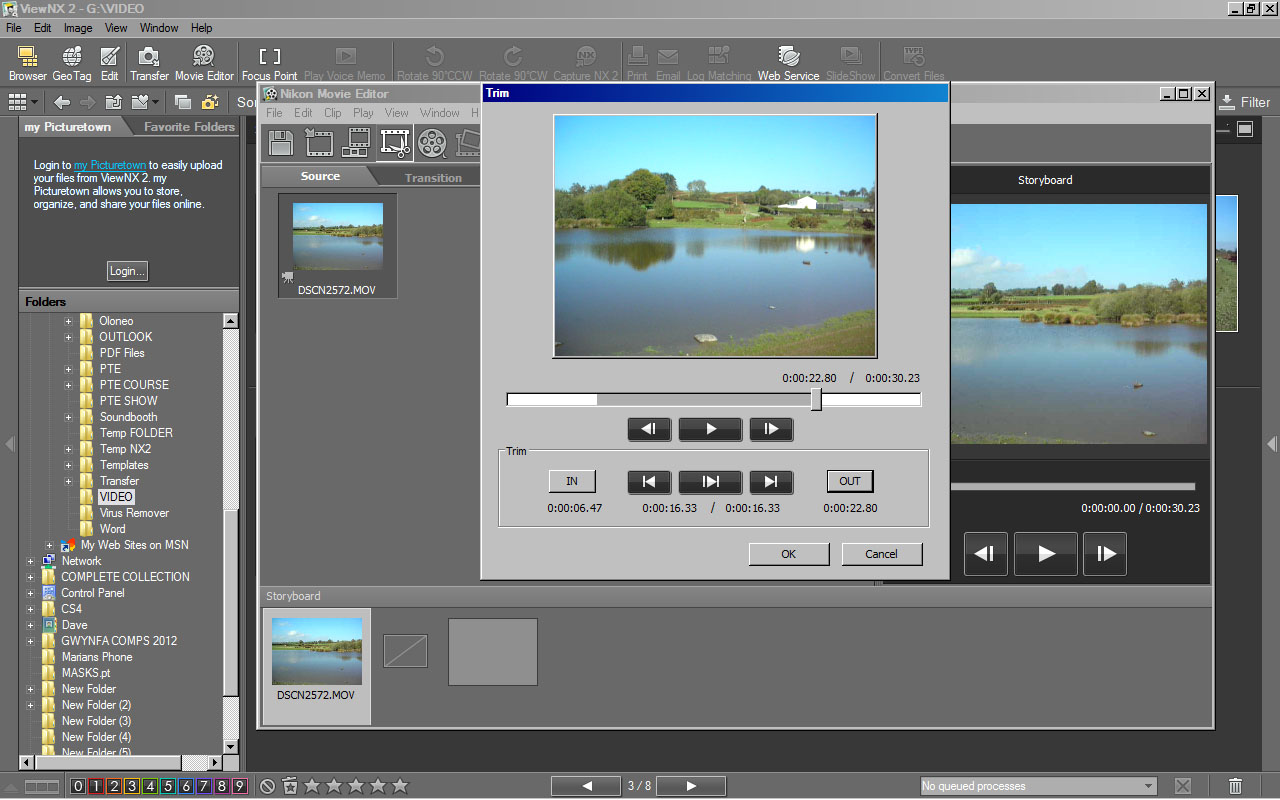Launch Movie Editor from ViewNX toolbar
The width and height of the screenshot is (1280, 800).
[x=204, y=63]
